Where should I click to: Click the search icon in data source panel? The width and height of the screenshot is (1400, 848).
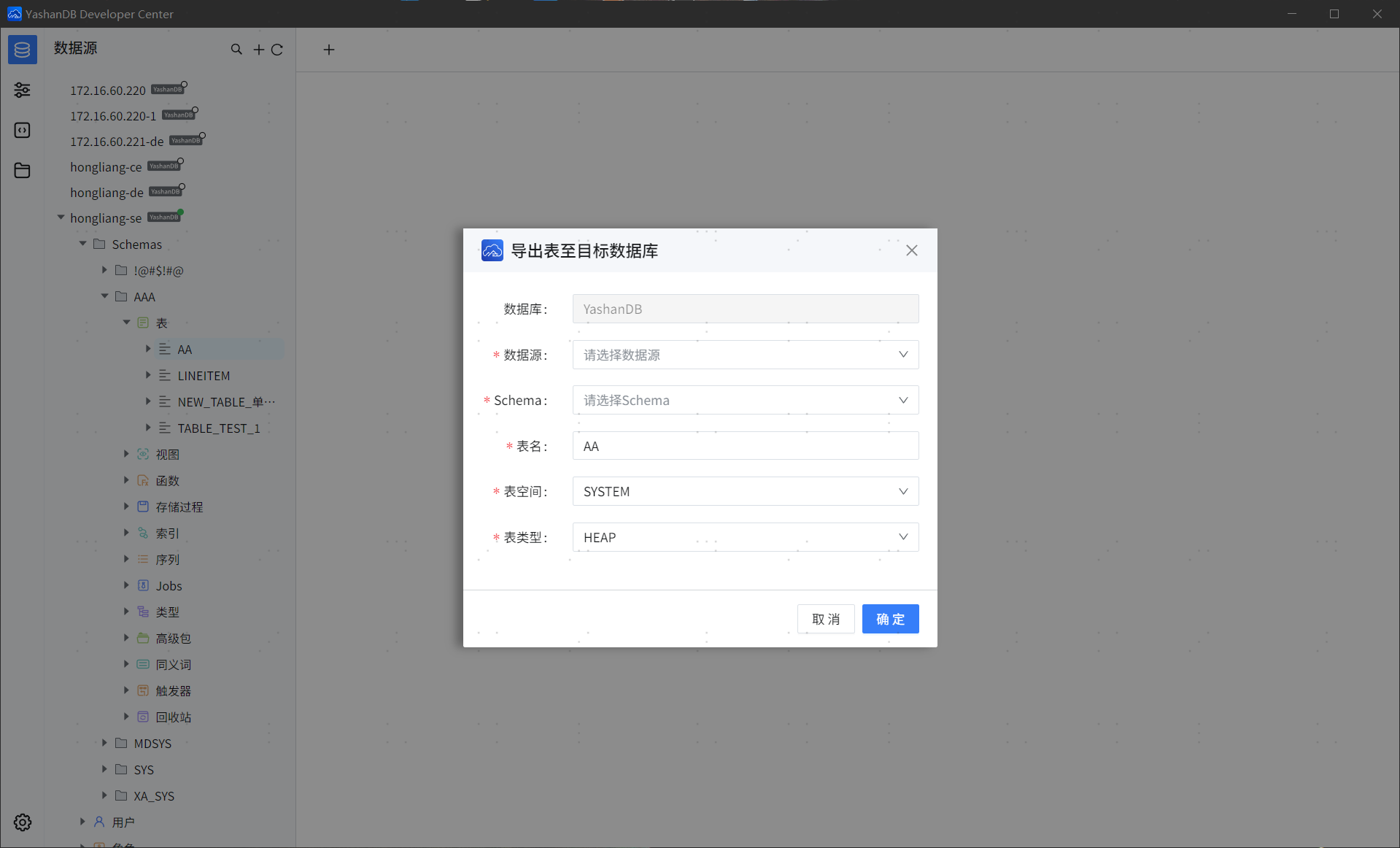pos(236,50)
